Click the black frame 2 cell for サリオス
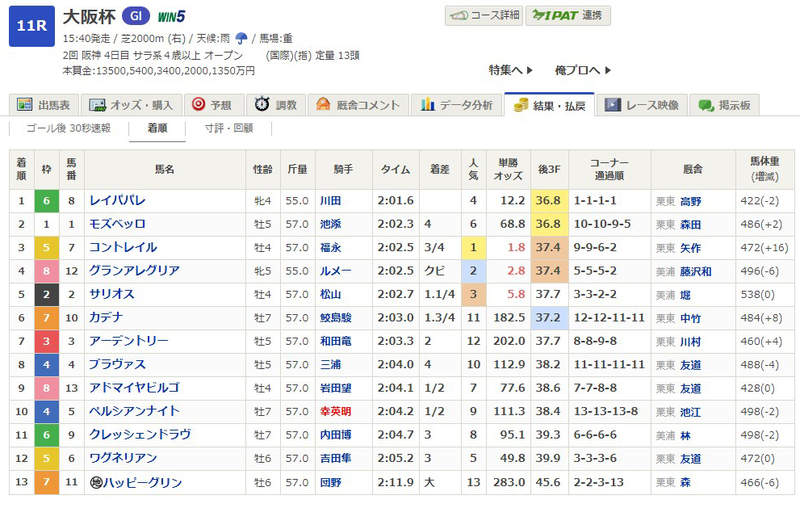This screenshot has width=800, height=508. point(46,295)
